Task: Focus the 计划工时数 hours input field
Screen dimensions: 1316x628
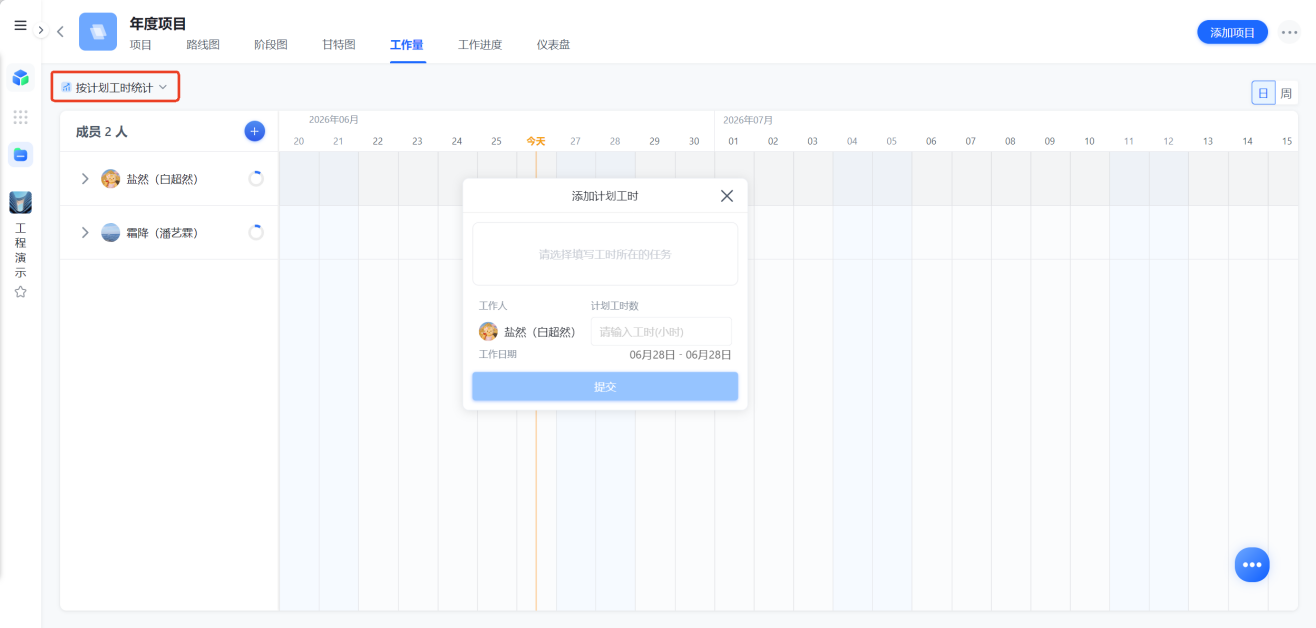Action: (661, 332)
